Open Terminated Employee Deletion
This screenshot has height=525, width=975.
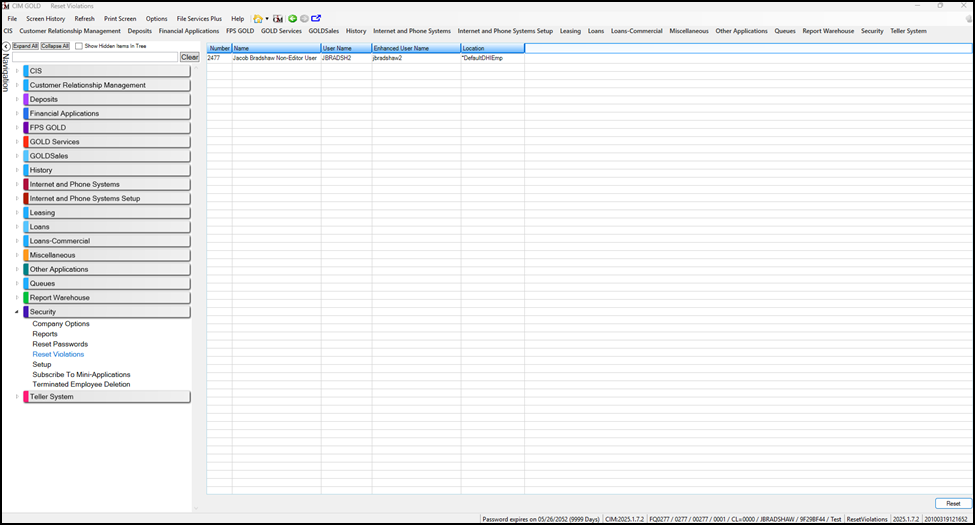coord(81,384)
